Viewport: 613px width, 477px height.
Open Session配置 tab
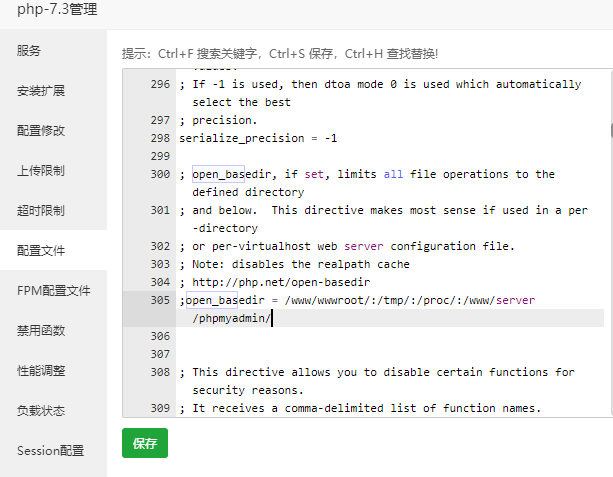pos(53,450)
